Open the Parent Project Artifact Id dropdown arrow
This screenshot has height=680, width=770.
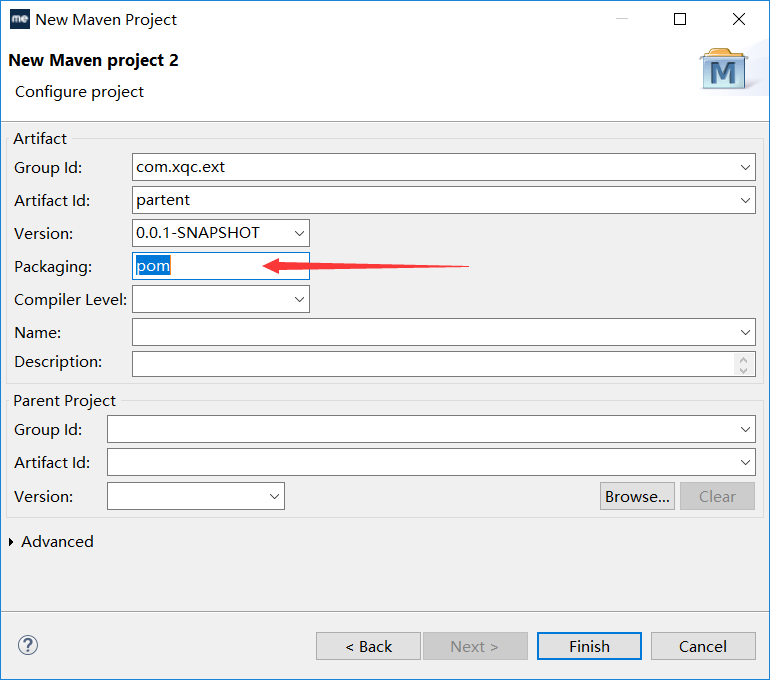(x=745, y=462)
